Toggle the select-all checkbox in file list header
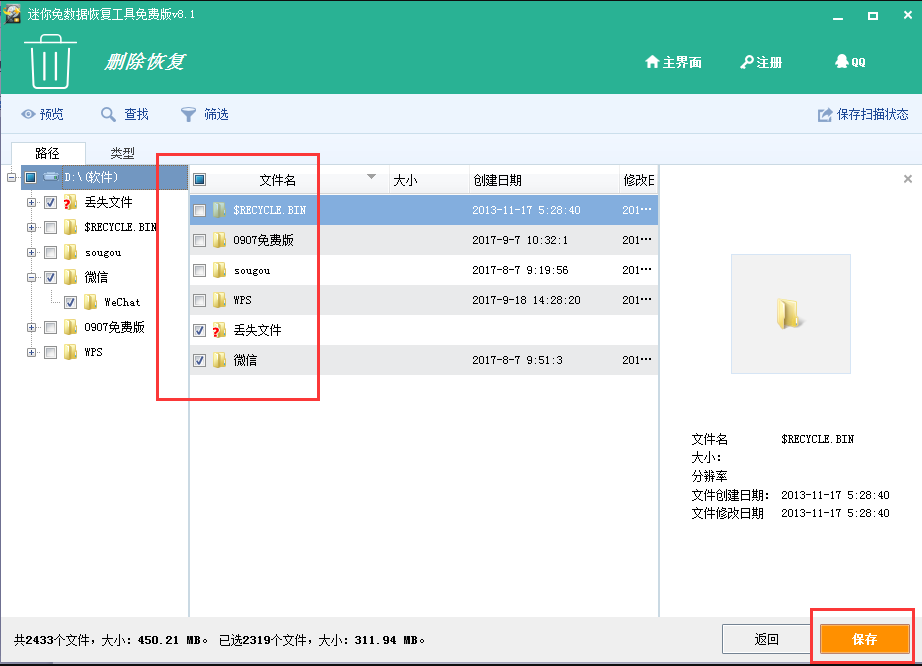The height and width of the screenshot is (666, 922). (200, 180)
